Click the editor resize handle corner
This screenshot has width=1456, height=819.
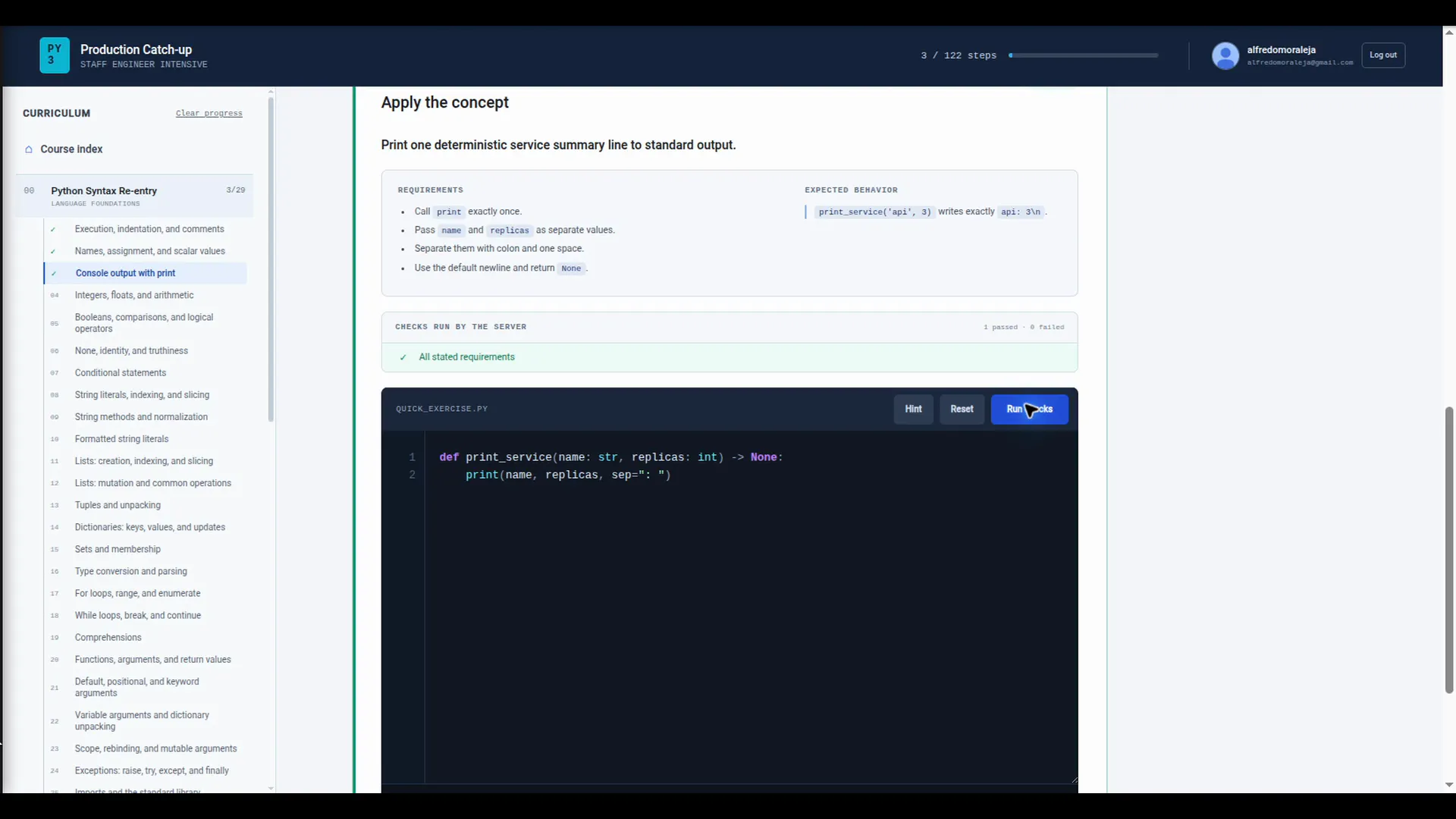click(x=1074, y=779)
